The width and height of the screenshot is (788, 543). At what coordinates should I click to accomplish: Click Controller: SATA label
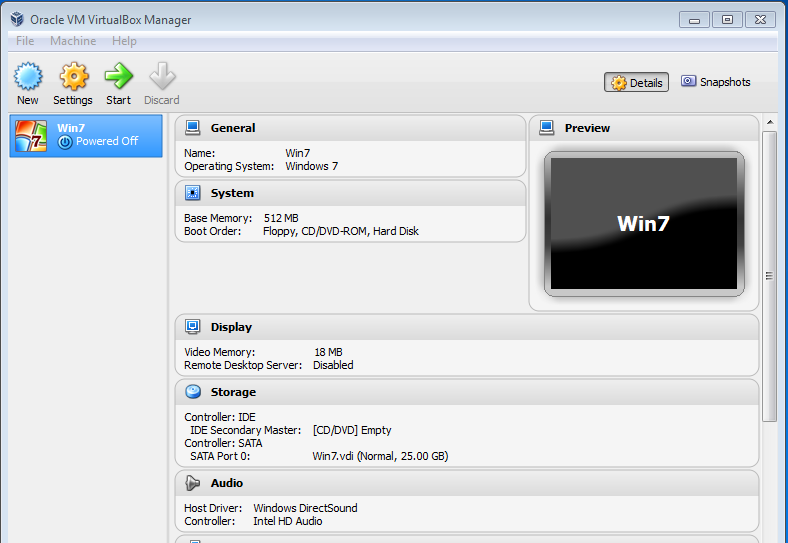[x=223, y=443]
